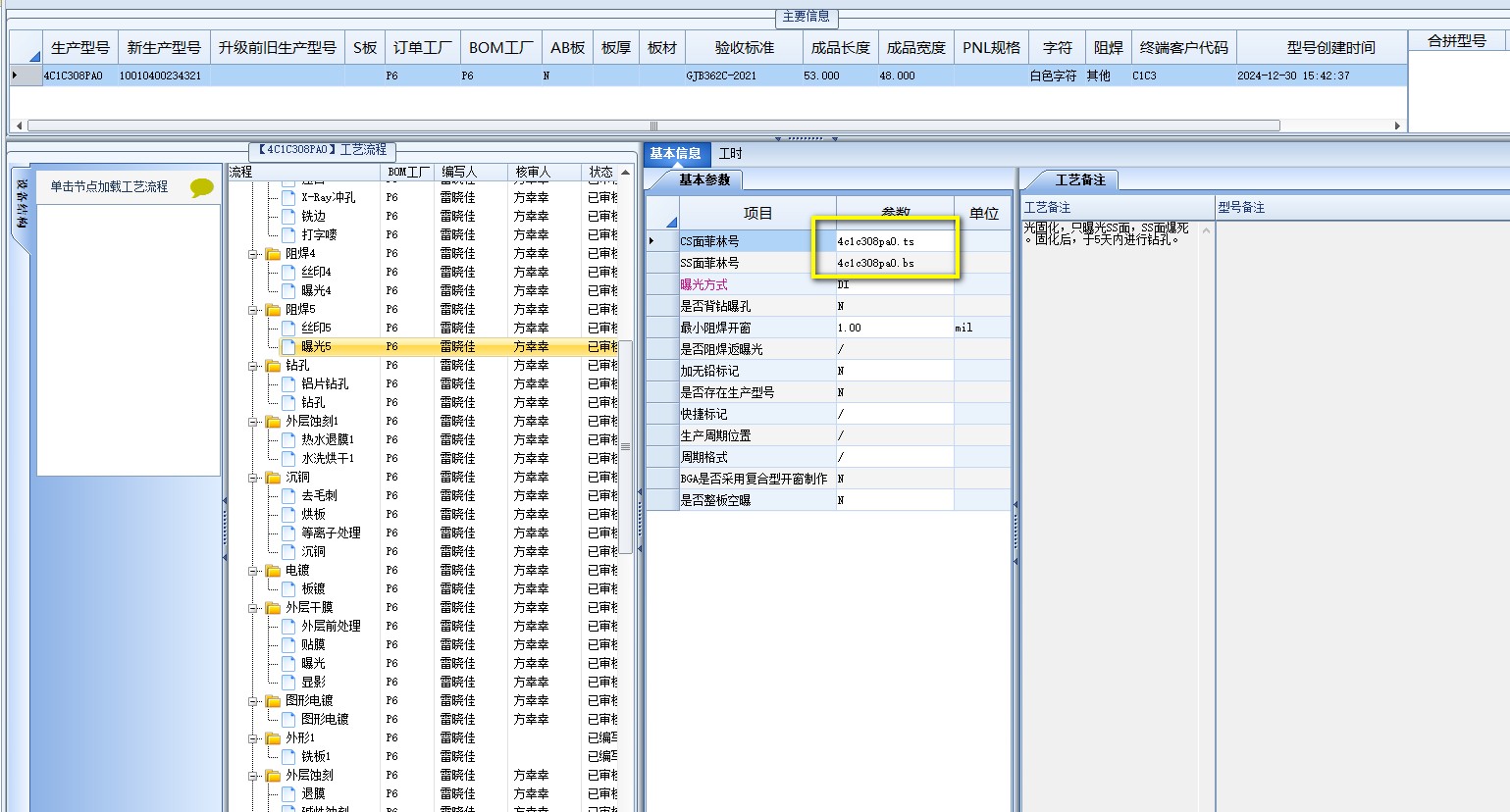Click the 验收标准 column header
Screen dimensions: 1510x812
pyautogui.click(x=744, y=47)
